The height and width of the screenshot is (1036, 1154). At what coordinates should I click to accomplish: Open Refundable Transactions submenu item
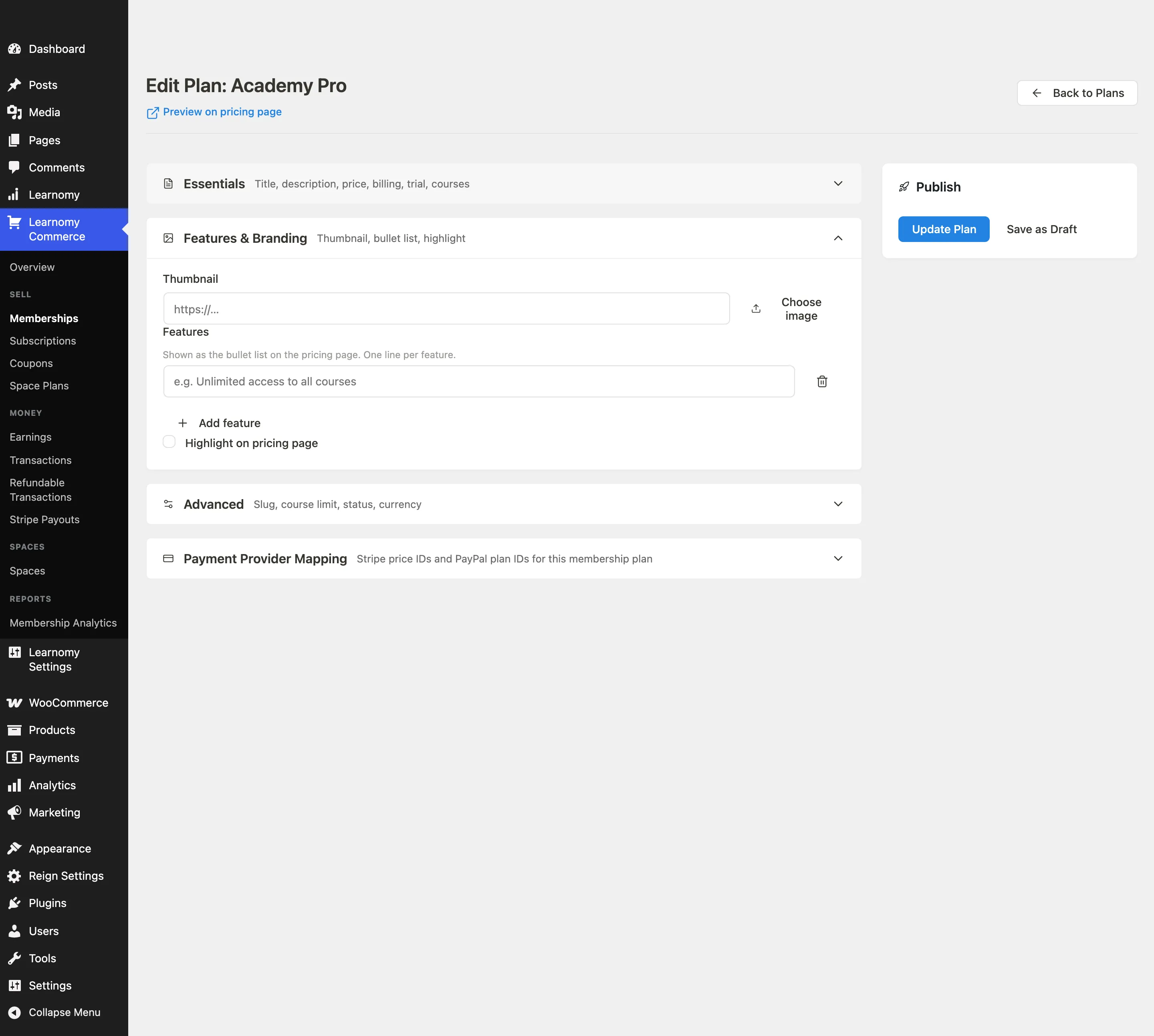pyautogui.click(x=40, y=490)
